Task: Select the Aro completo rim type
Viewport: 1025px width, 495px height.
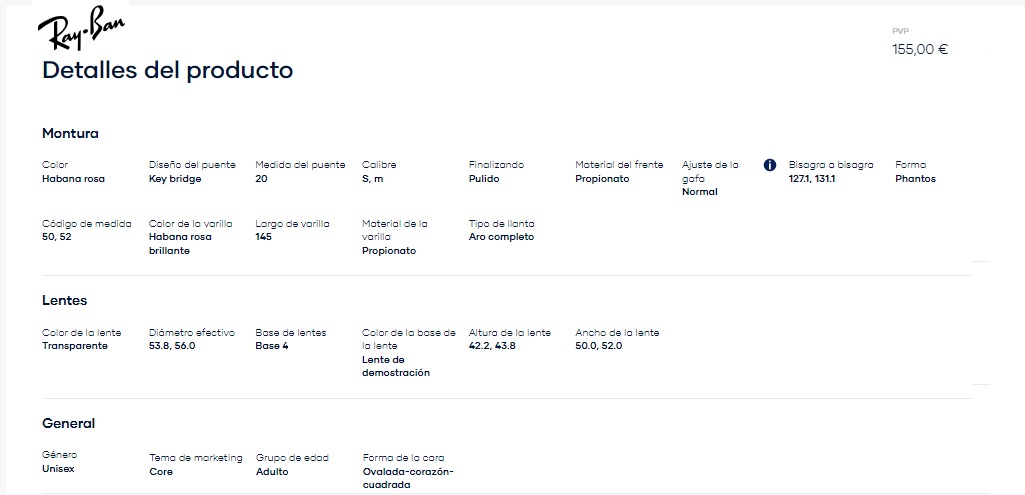Action: click(x=501, y=237)
